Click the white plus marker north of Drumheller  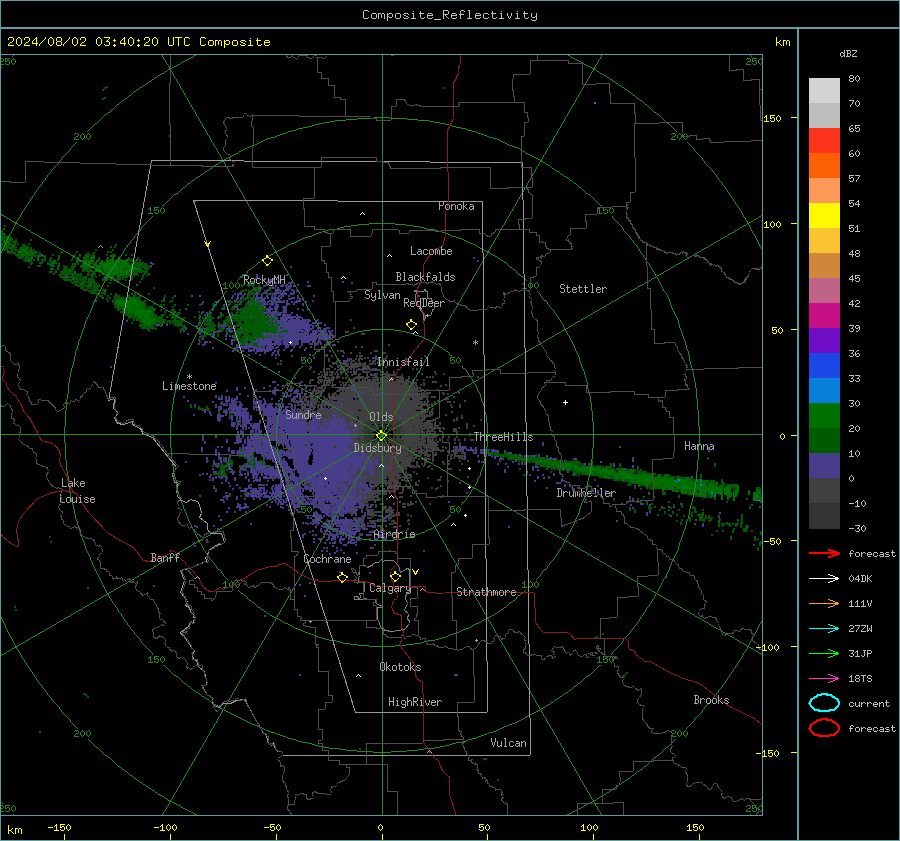pyautogui.click(x=565, y=402)
